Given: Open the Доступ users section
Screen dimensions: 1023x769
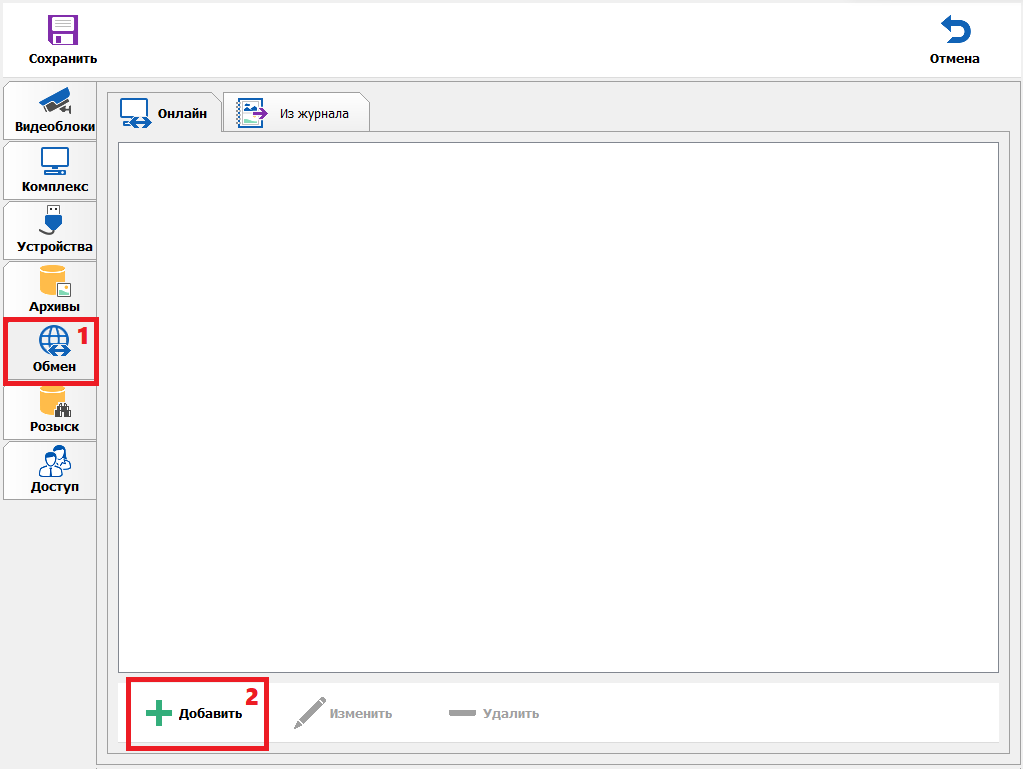Looking at the screenshot, I should coord(54,471).
